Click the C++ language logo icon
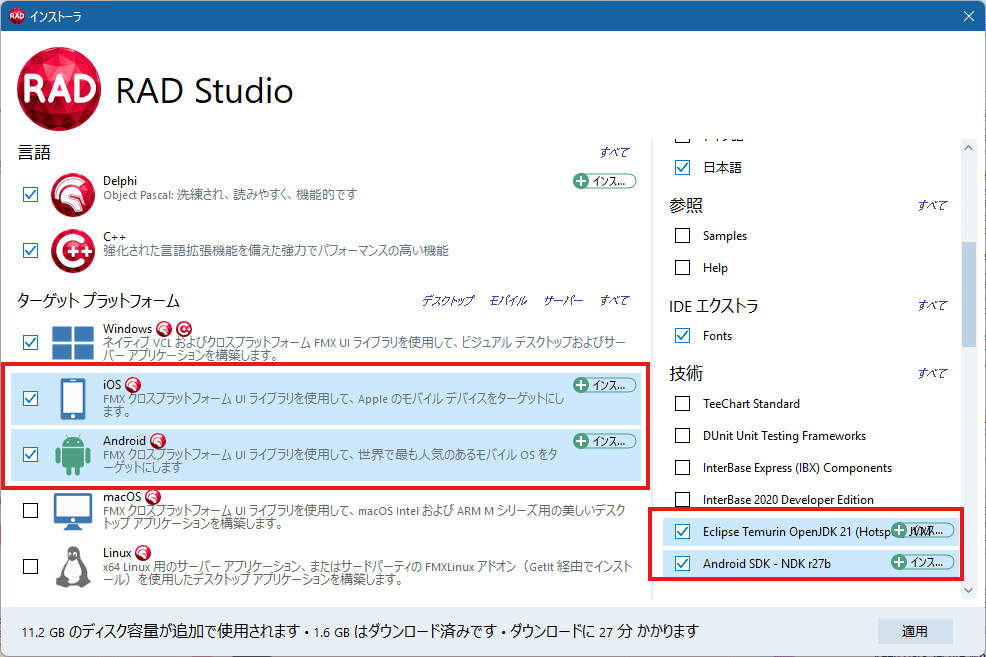The image size is (986, 657). click(x=73, y=251)
